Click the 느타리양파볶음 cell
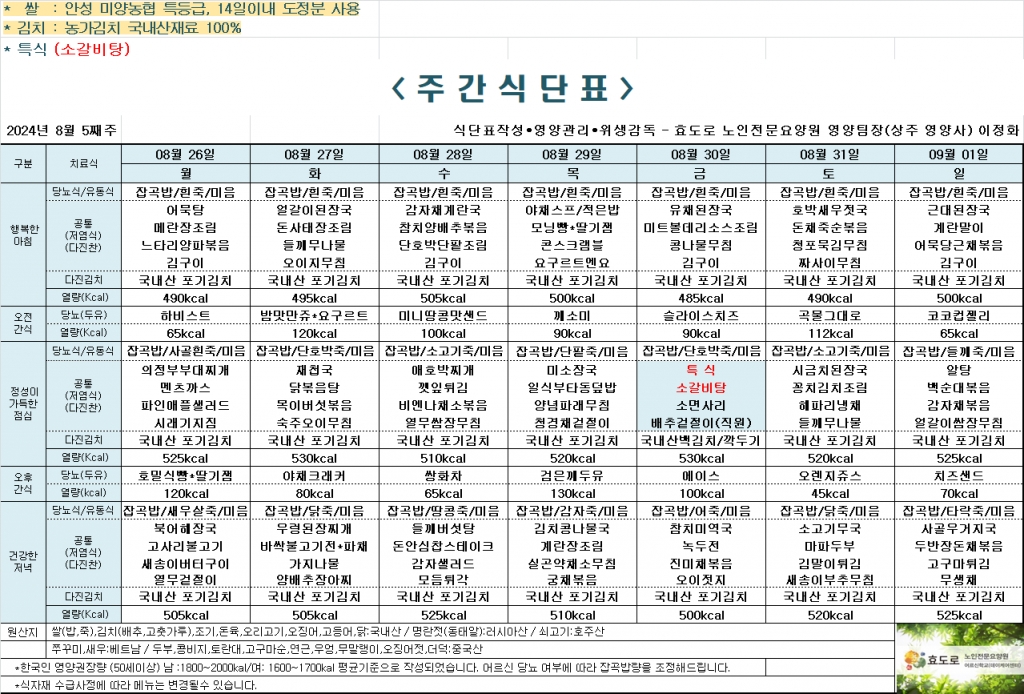Screen dimensions: 1024x694 click(185, 245)
